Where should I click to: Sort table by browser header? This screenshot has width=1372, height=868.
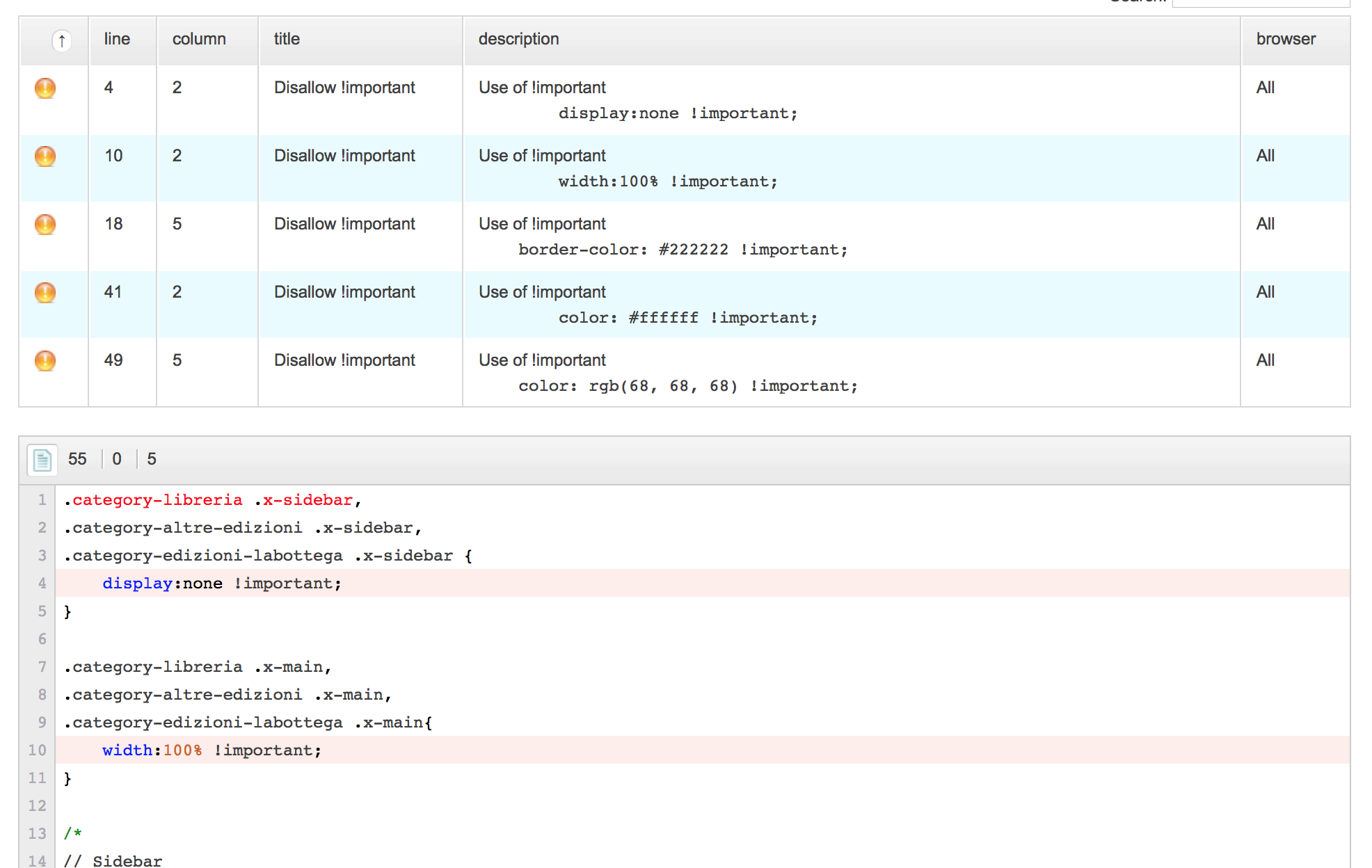pos(1286,39)
